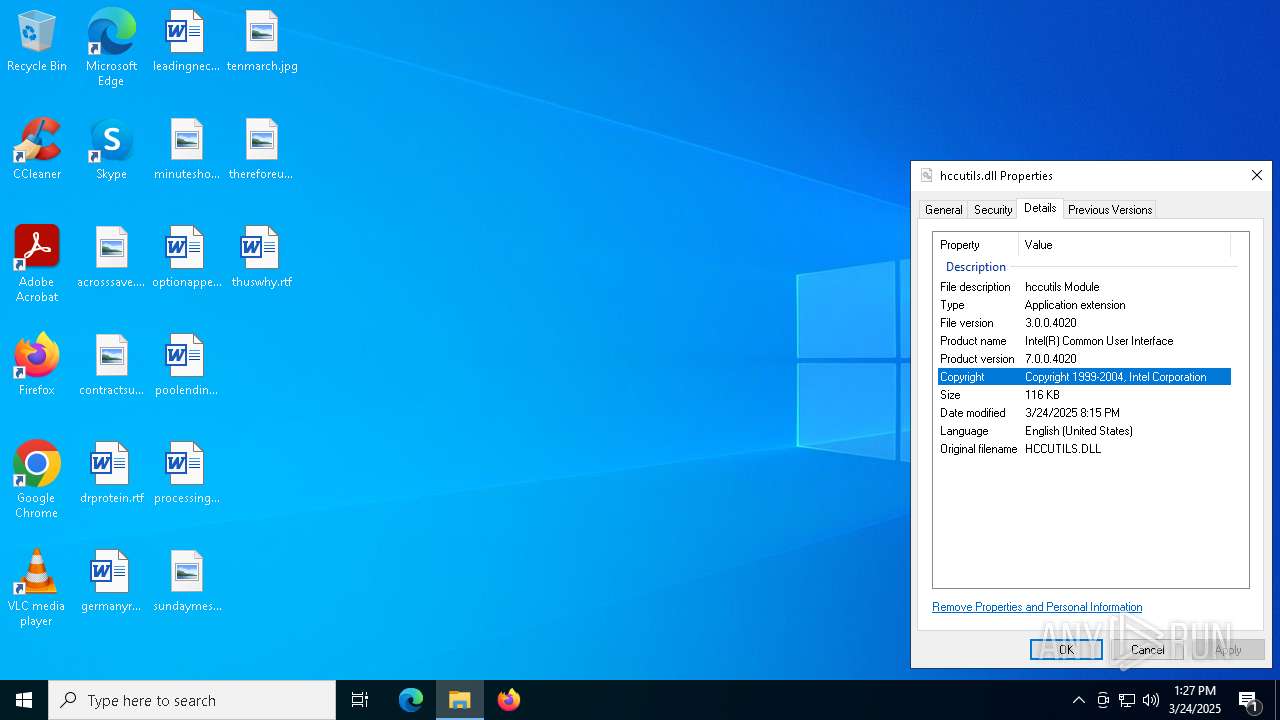Select the thereforeu image file icon
The width and height of the screenshot is (1280, 720).
[x=261, y=150]
